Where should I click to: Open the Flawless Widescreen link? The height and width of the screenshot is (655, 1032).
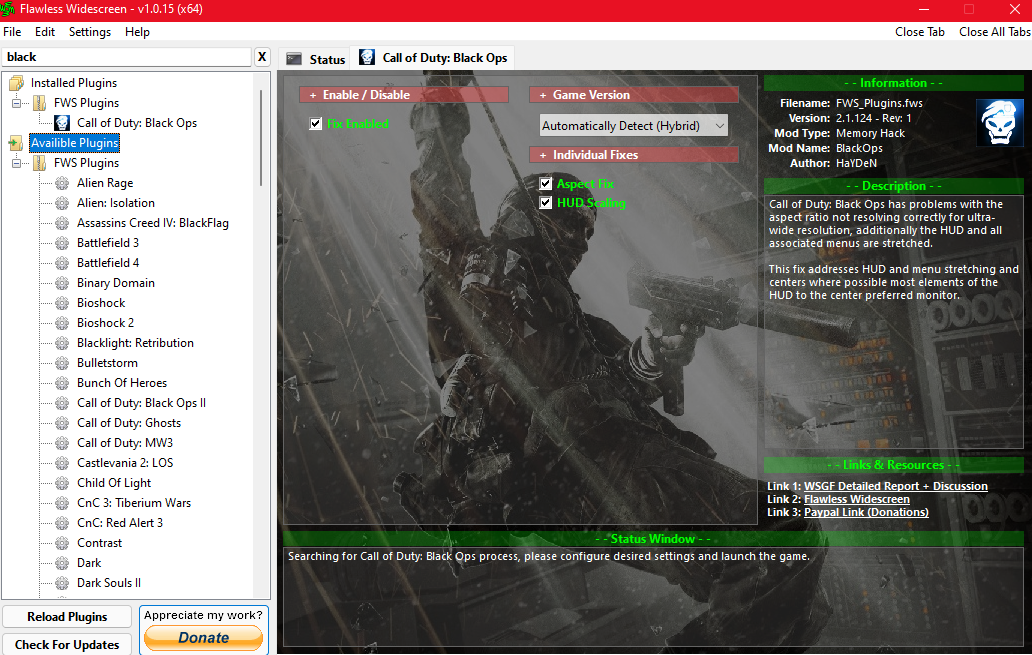click(x=856, y=499)
